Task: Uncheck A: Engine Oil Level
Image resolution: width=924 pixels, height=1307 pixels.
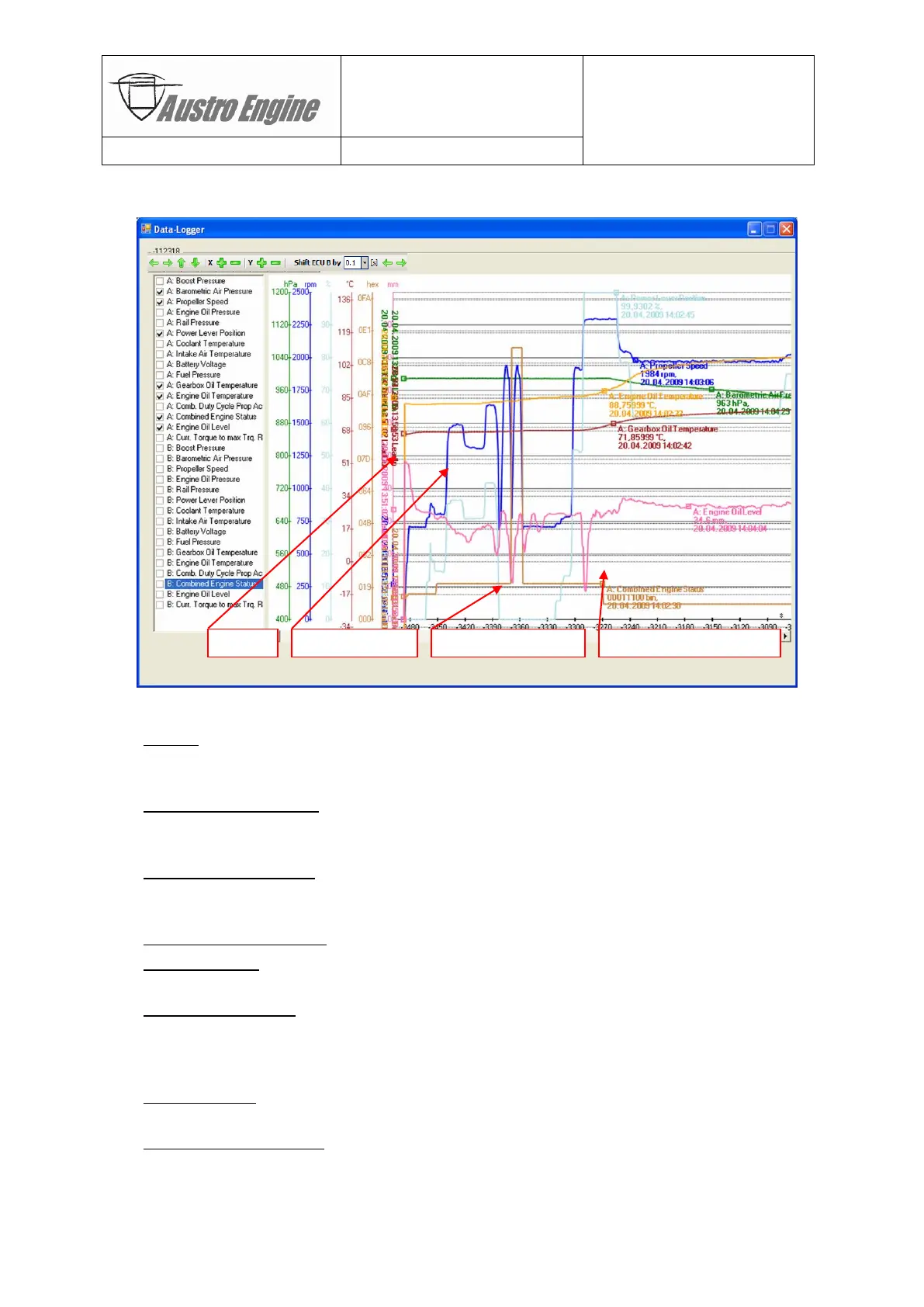Action: click(x=160, y=428)
